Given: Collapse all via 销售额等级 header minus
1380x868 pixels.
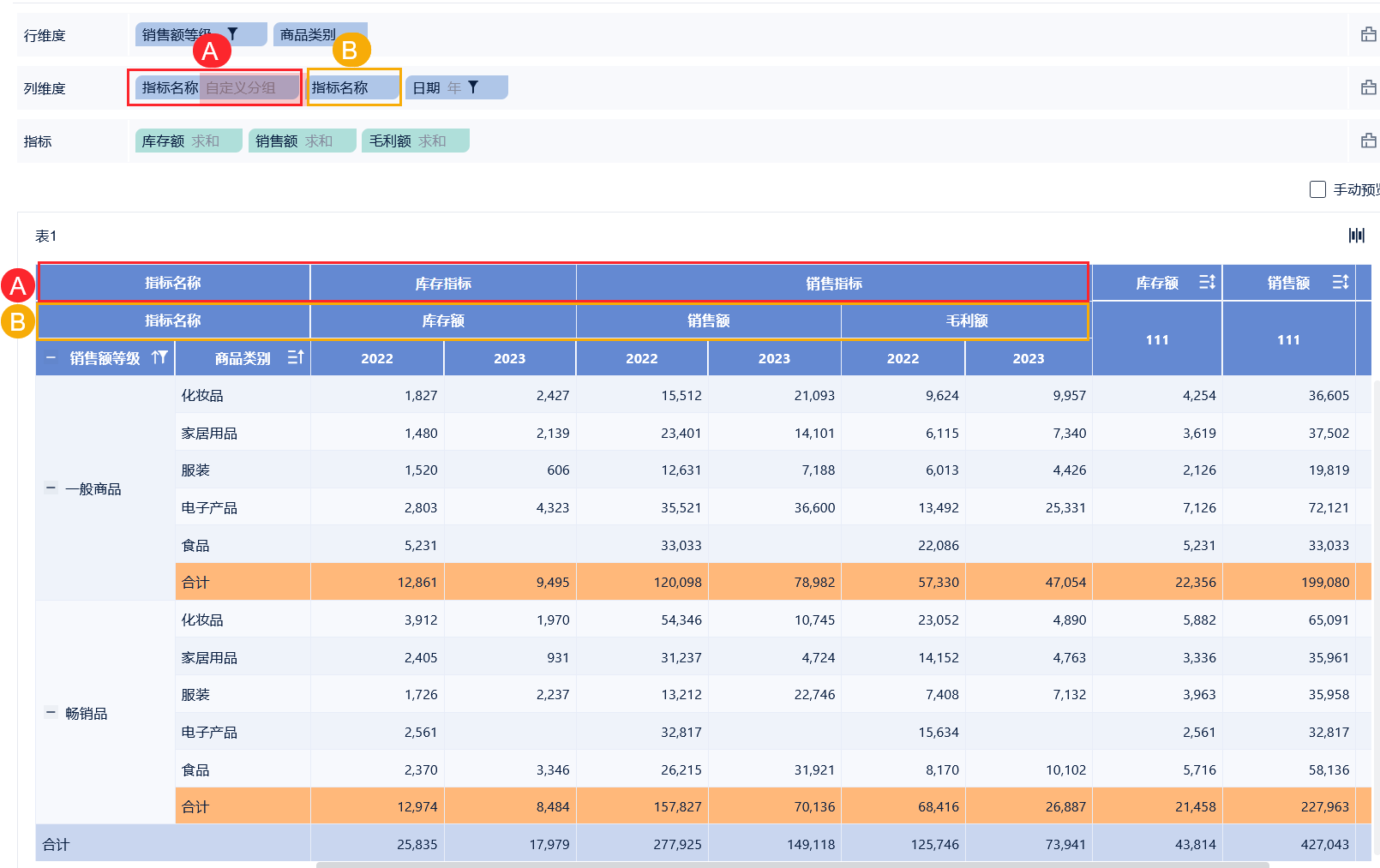Looking at the screenshot, I should point(51,357).
